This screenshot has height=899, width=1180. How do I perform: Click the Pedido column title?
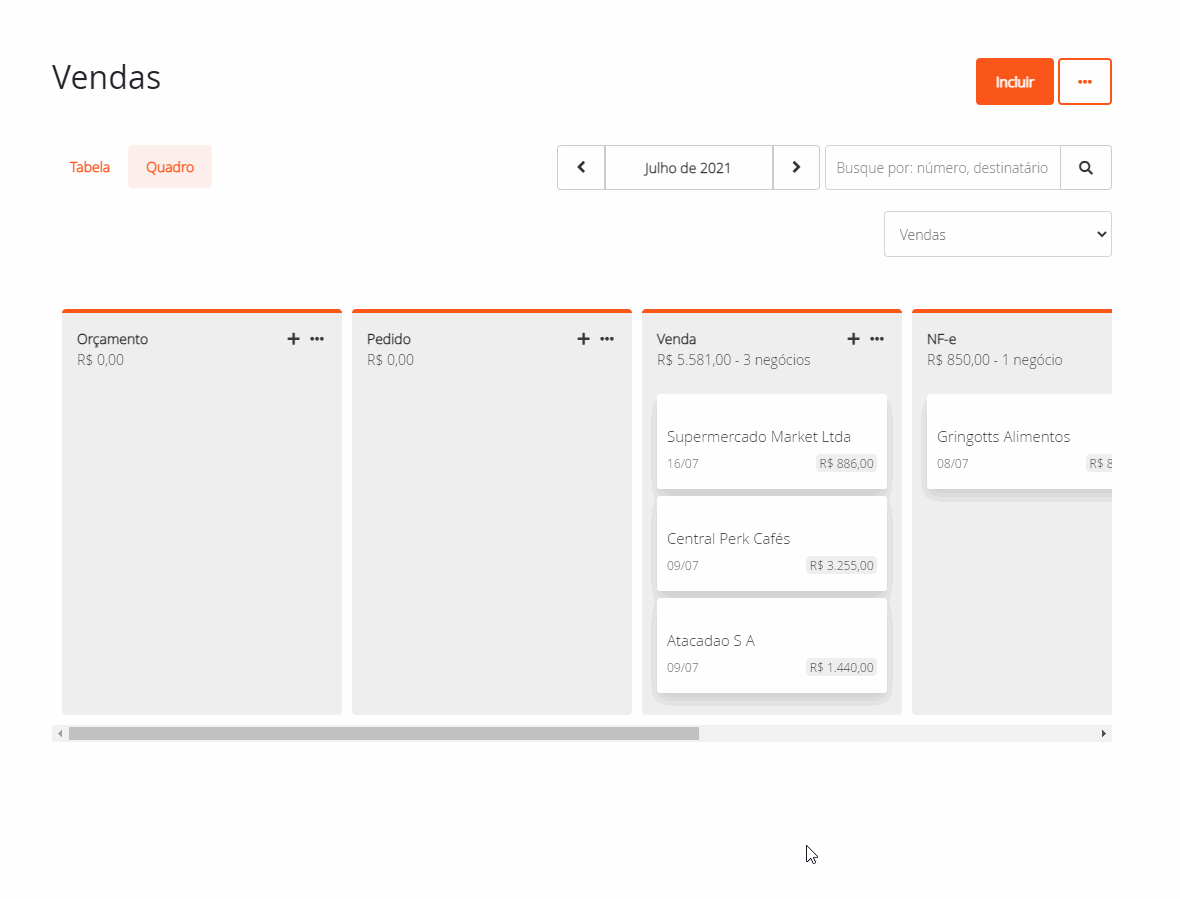coord(389,339)
